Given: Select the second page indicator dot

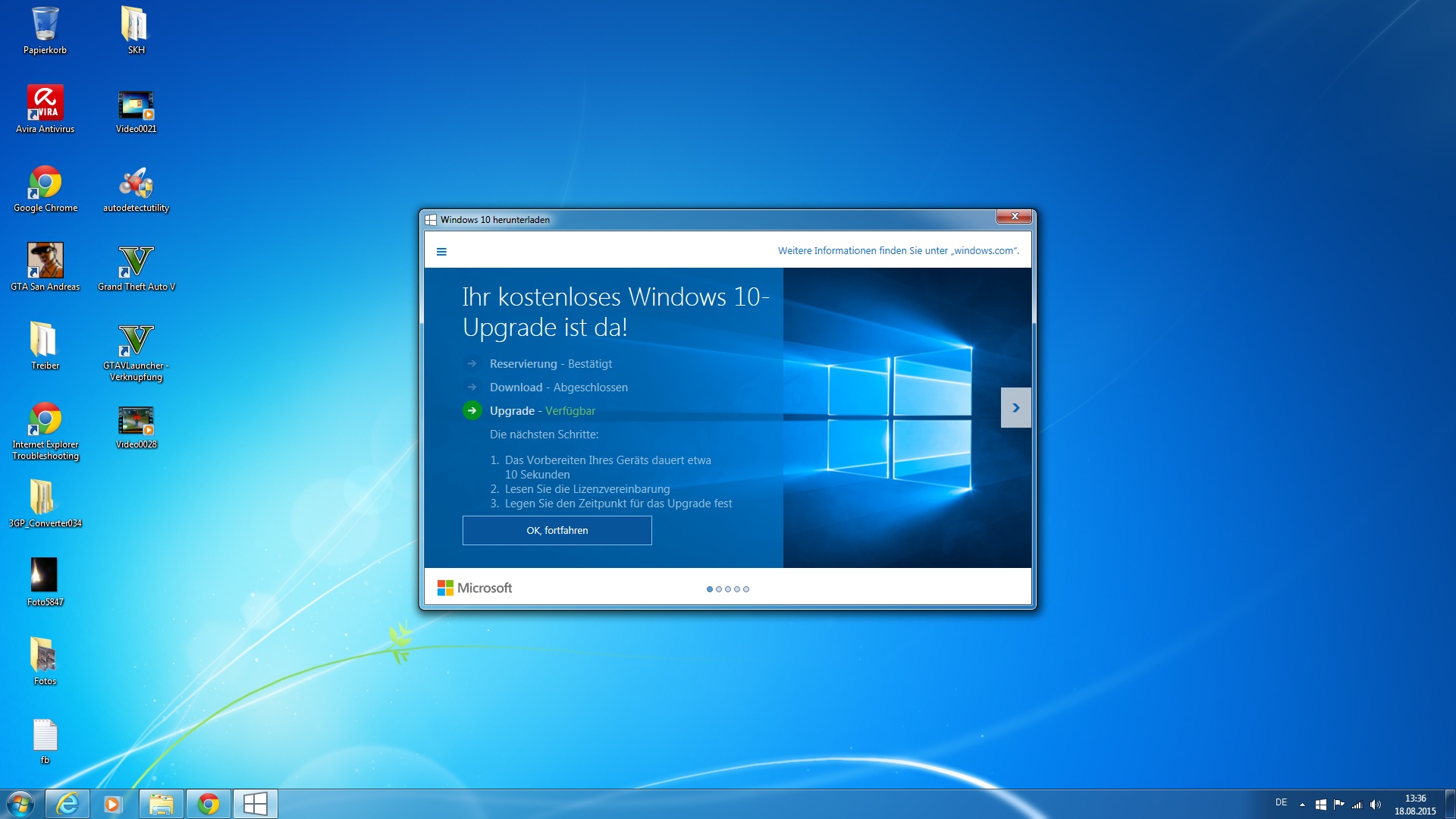Looking at the screenshot, I should (719, 589).
